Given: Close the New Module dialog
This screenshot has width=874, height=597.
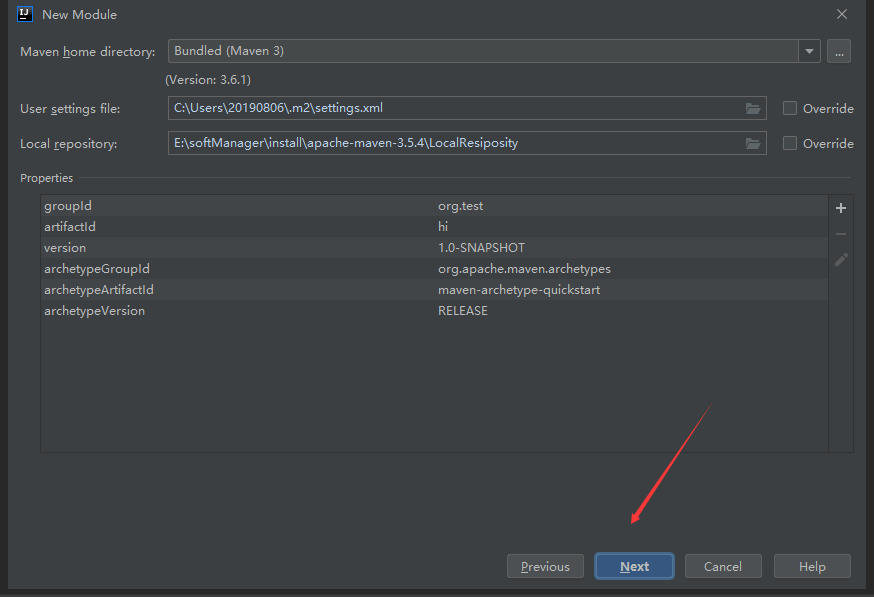Looking at the screenshot, I should click(842, 14).
